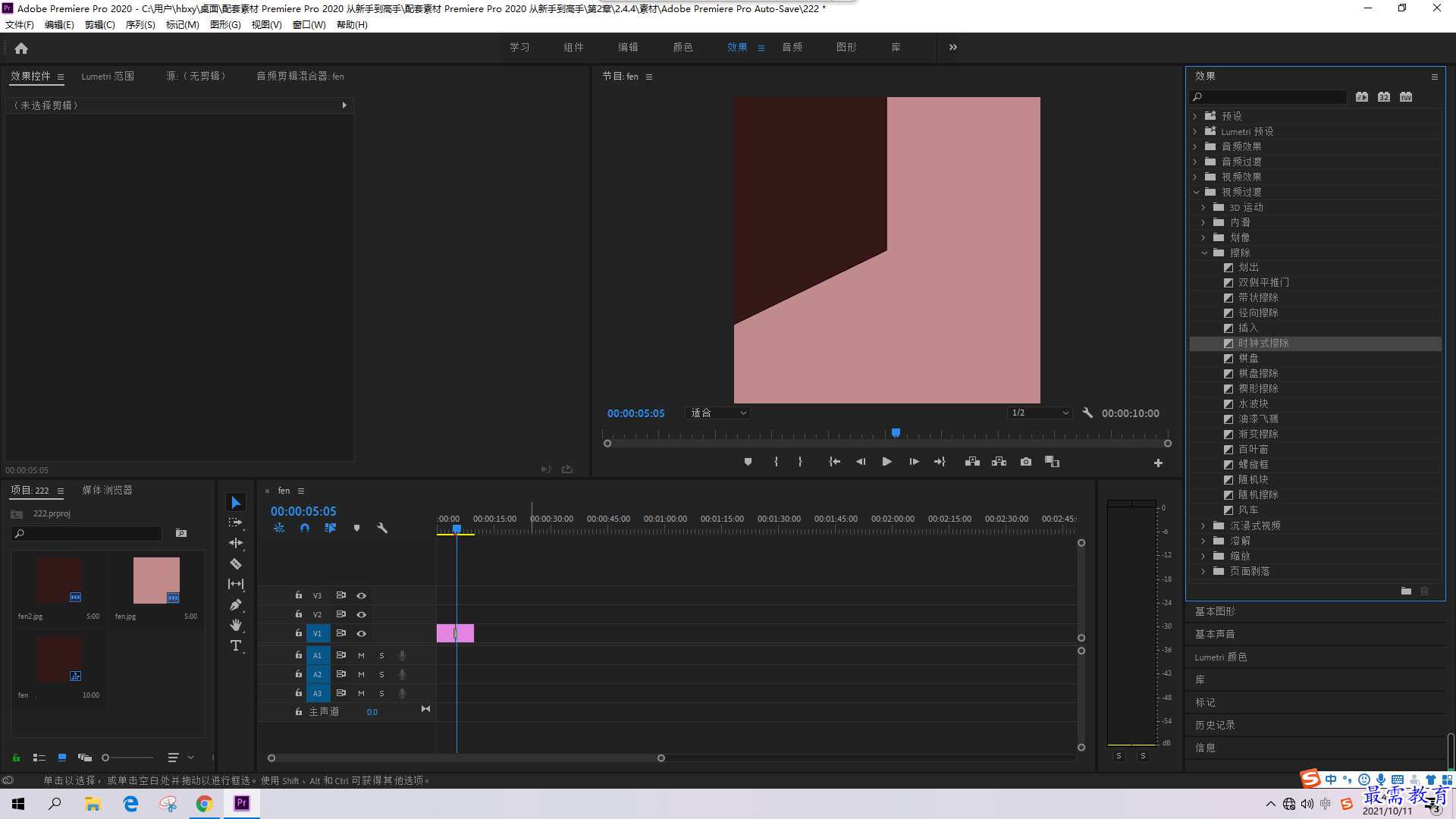Select the Selection tool in the toolbar
The width and height of the screenshot is (1456, 819).
(236, 503)
